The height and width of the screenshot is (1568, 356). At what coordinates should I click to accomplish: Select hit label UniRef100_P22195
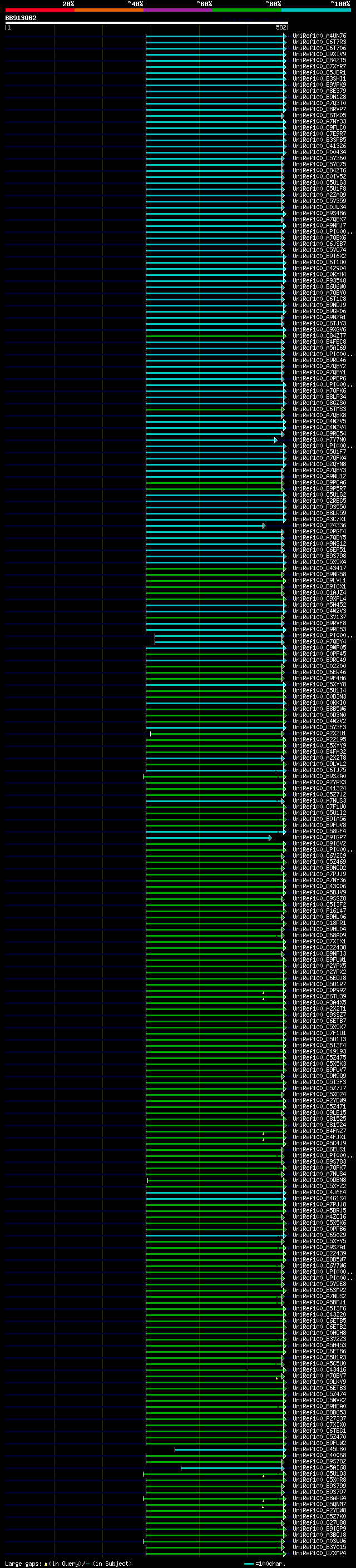pos(319,740)
